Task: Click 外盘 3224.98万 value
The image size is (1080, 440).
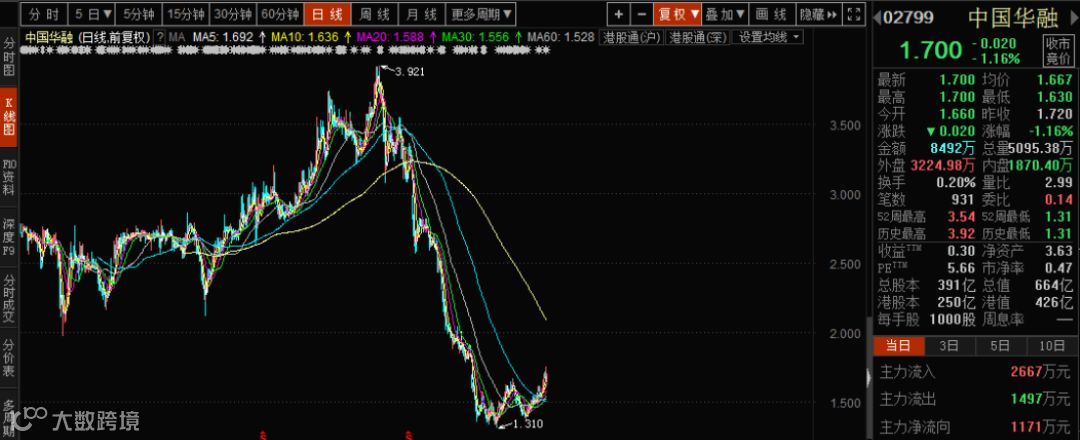Action: click(x=942, y=166)
